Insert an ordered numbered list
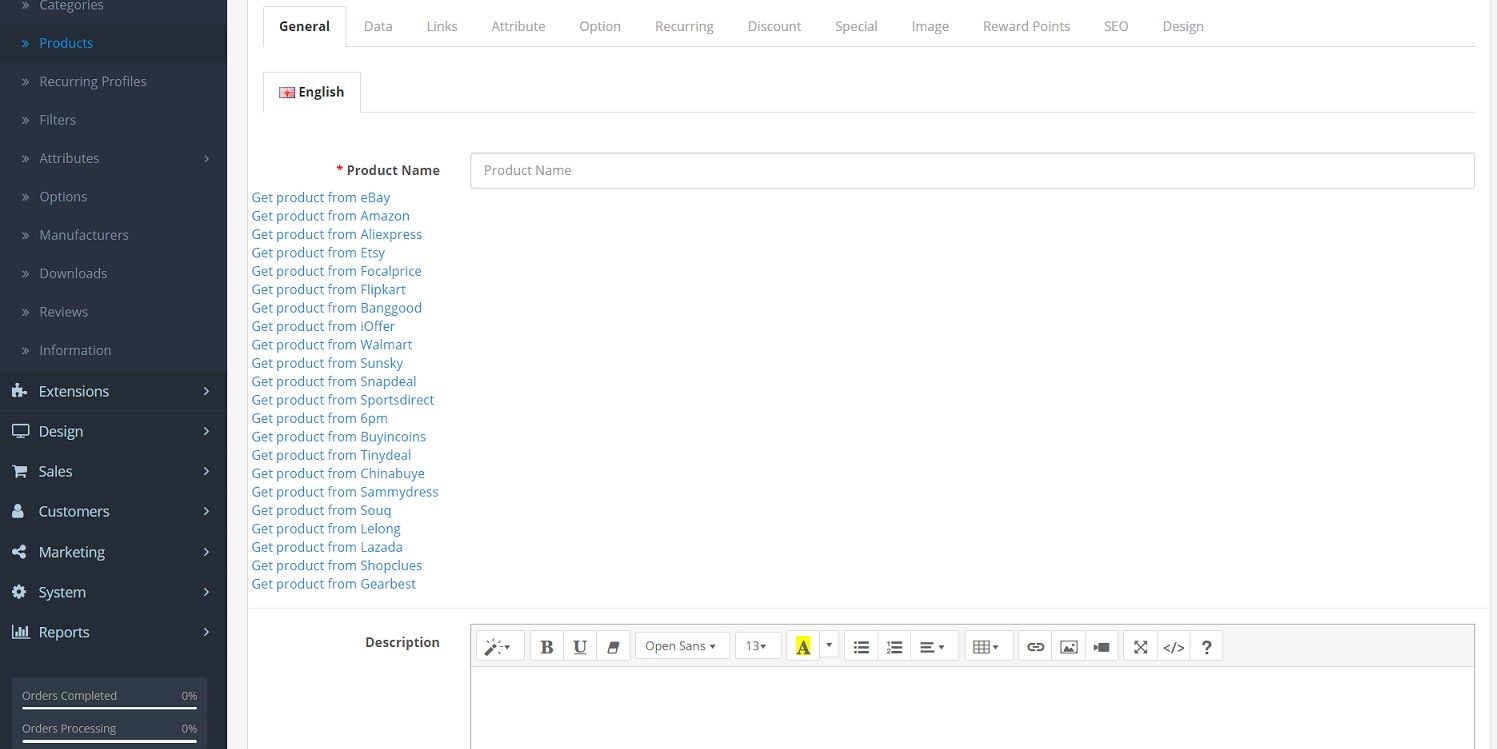Screen dimensions: 1497x749 [x=894, y=647]
